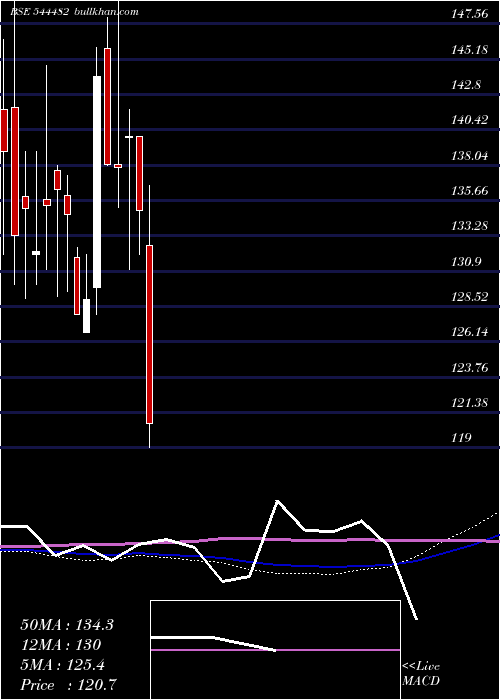Click the Live MACD inset chart box
This screenshot has height=700, width=500.
point(275,650)
